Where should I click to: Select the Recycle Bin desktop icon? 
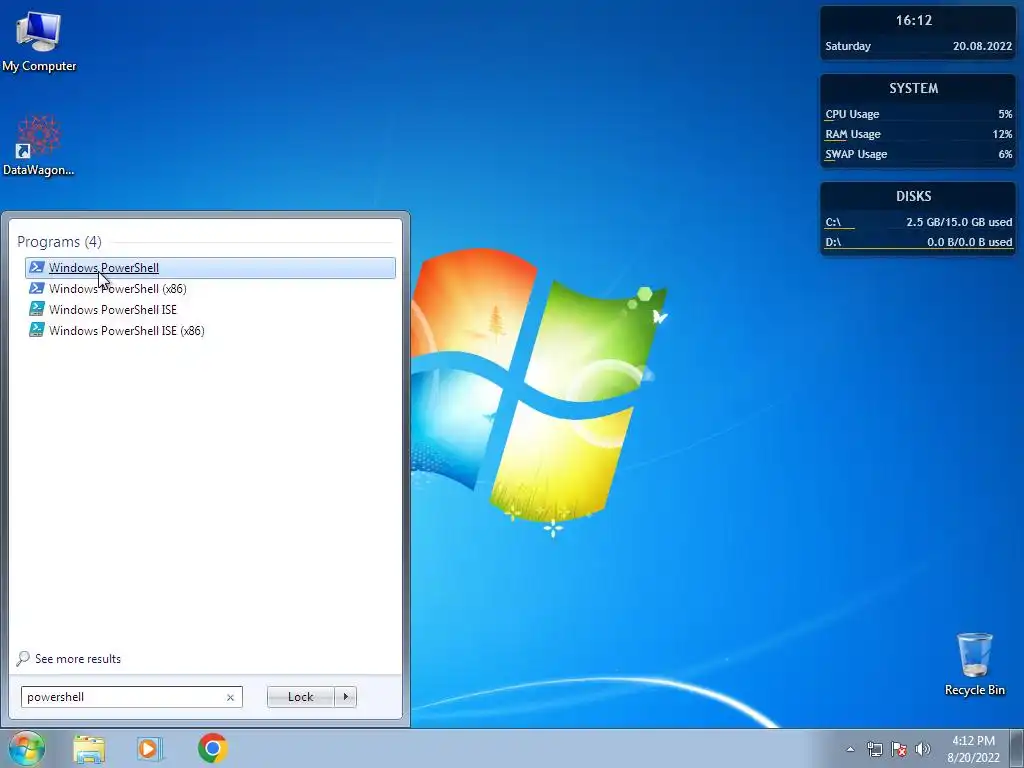(x=974, y=664)
